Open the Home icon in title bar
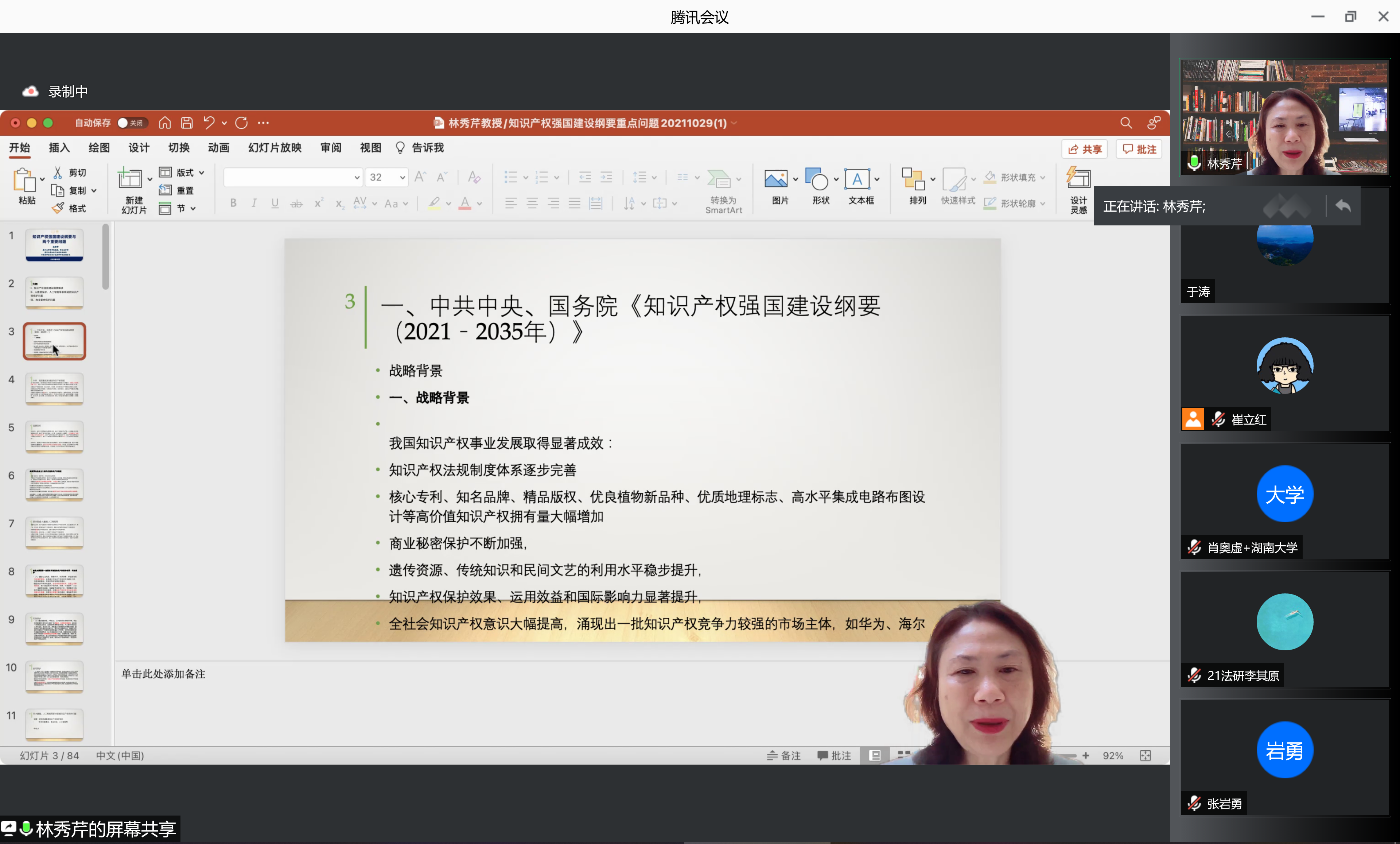Viewport: 1400px width, 844px height. pos(165,123)
